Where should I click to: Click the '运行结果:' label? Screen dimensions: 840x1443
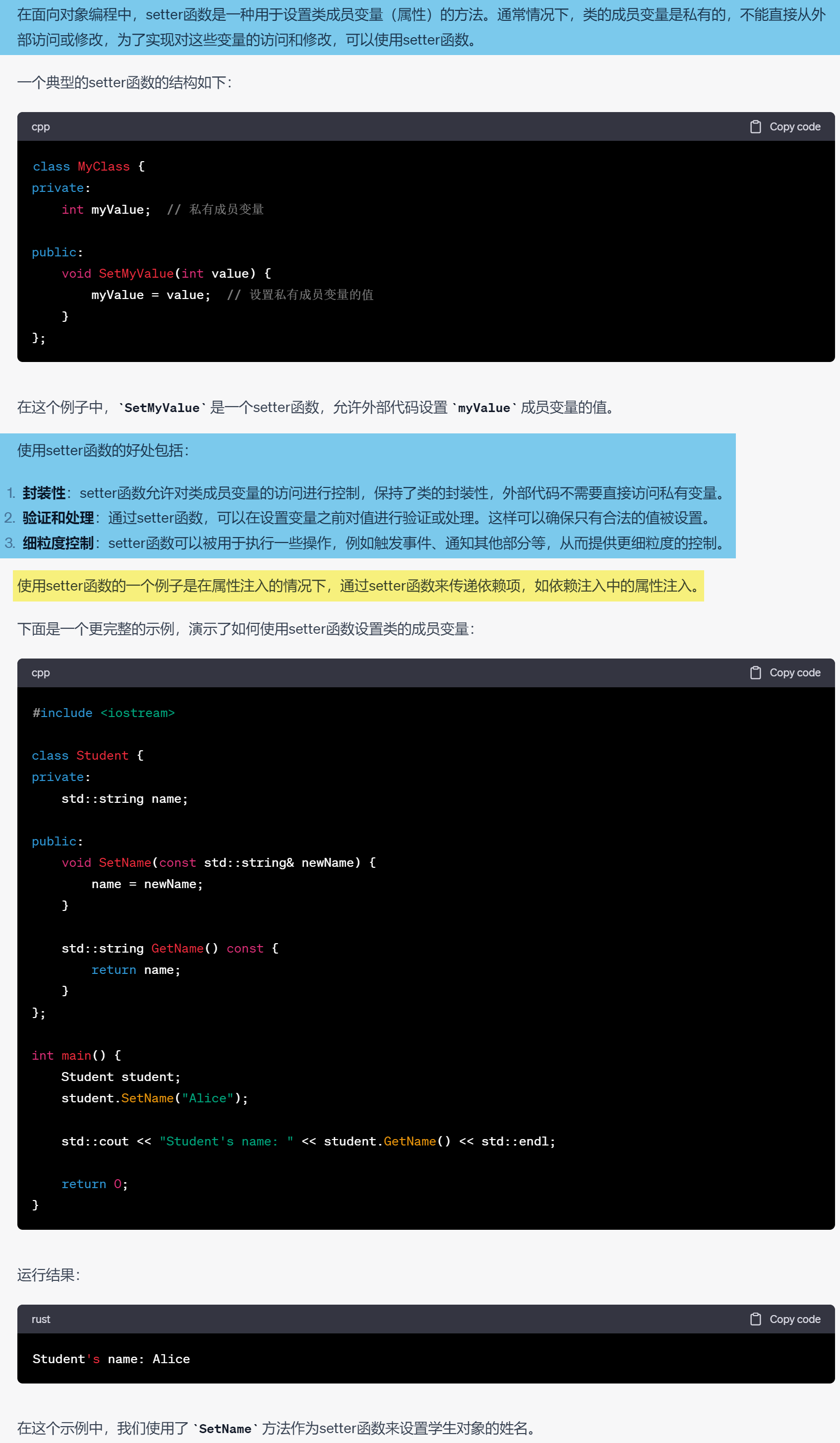49,1275
